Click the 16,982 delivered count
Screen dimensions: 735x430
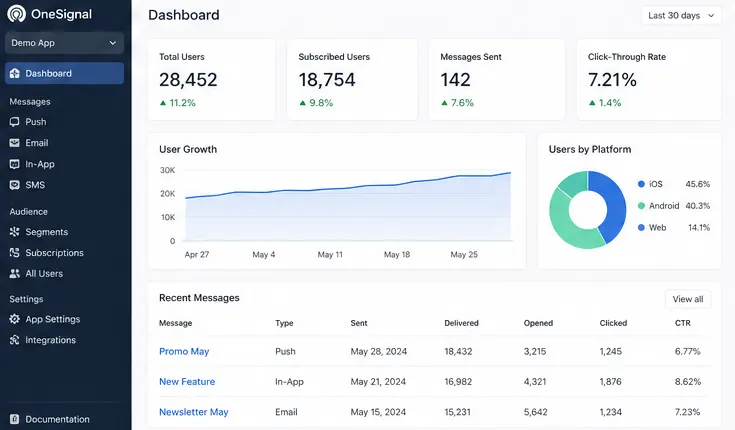pos(458,382)
